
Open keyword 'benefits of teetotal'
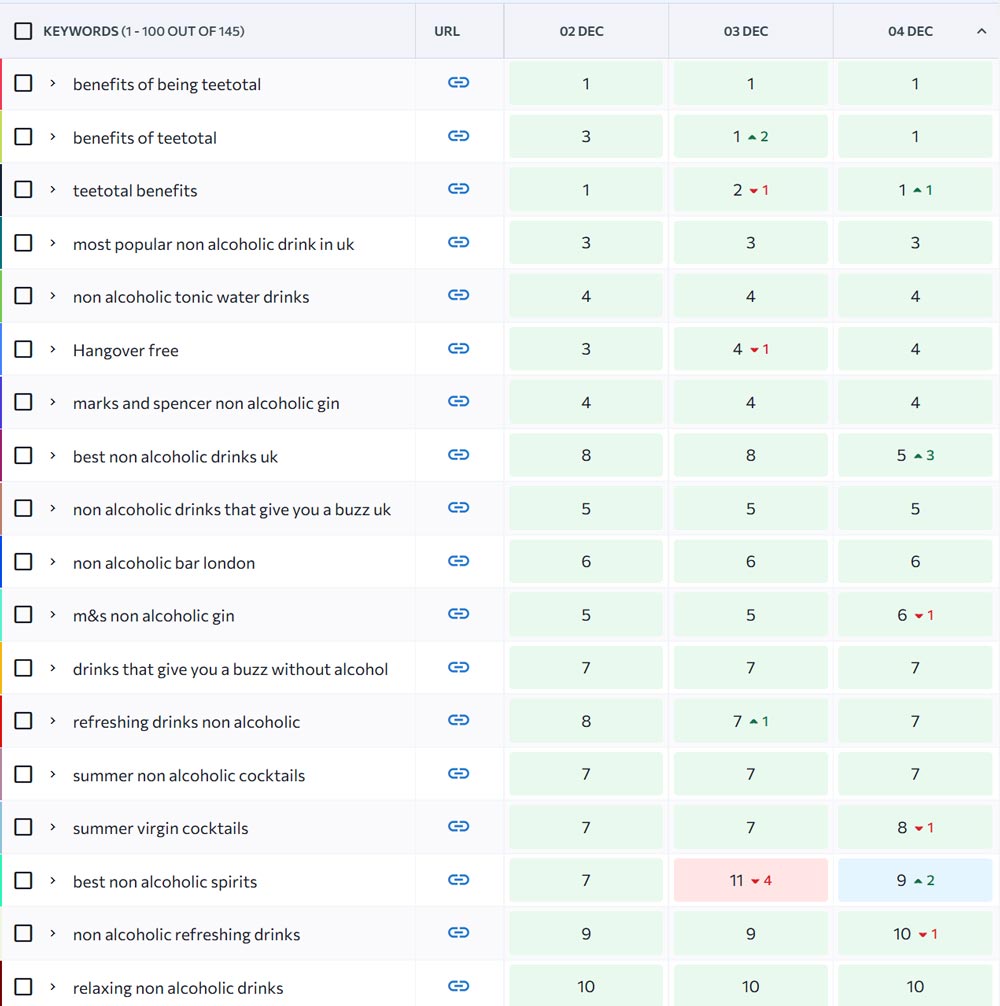click(145, 138)
